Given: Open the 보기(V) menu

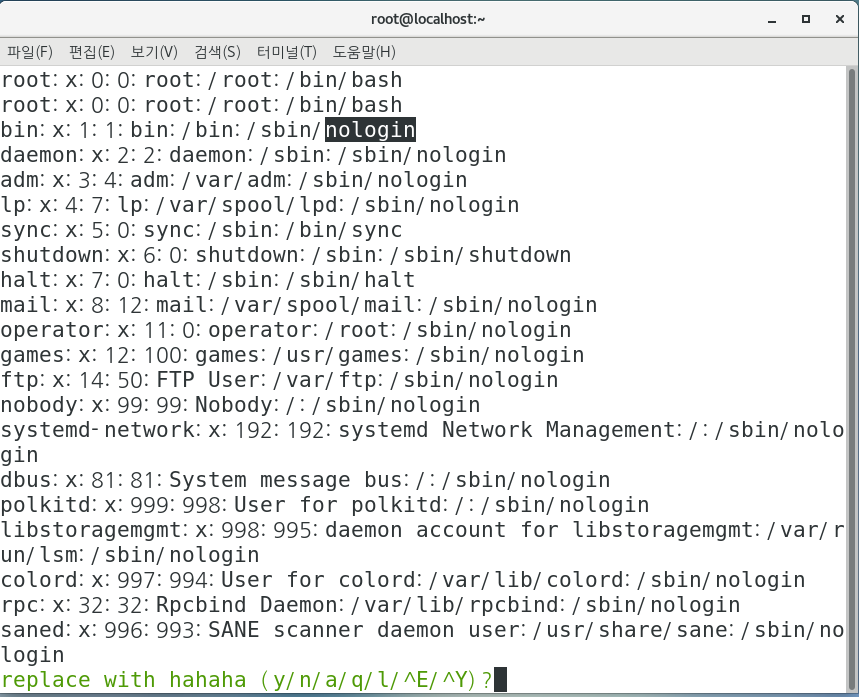Looking at the screenshot, I should click(x=154, y=52).
